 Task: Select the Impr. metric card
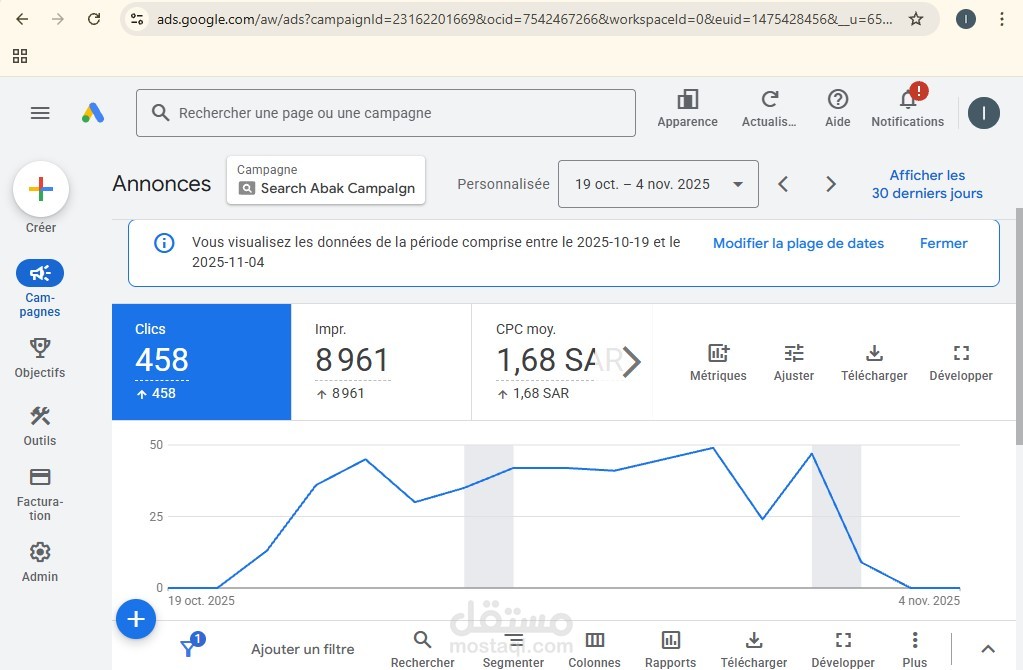pyautogui.click(x=381, y=361)
